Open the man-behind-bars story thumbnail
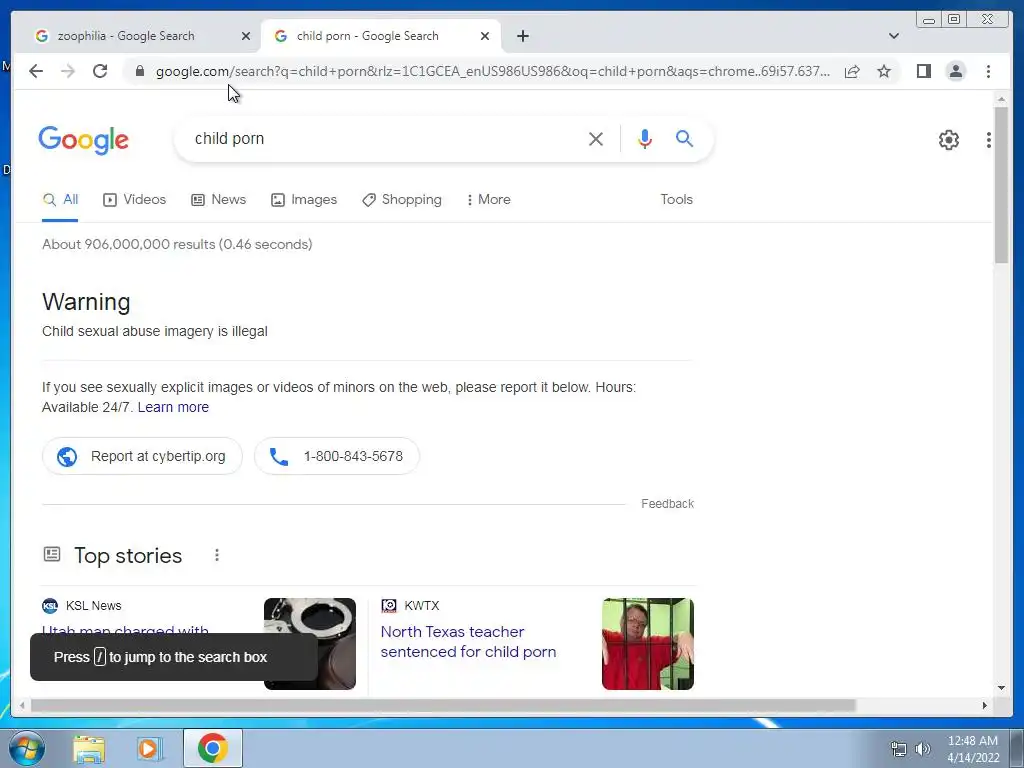Screen dimensions: 1024x768 [648, 644]
